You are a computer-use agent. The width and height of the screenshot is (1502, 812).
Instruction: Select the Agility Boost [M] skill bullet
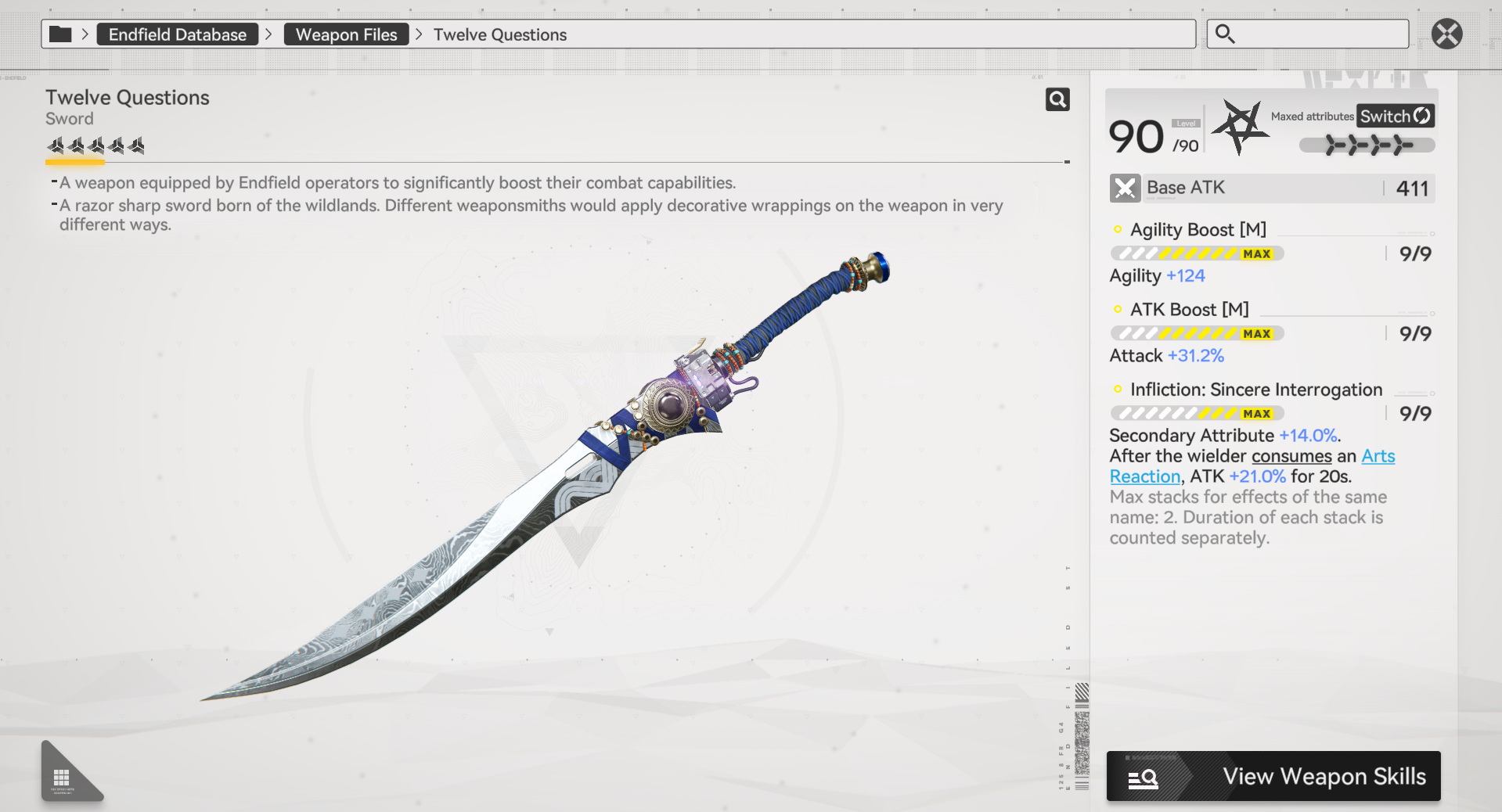click(x=1118, y=229)
